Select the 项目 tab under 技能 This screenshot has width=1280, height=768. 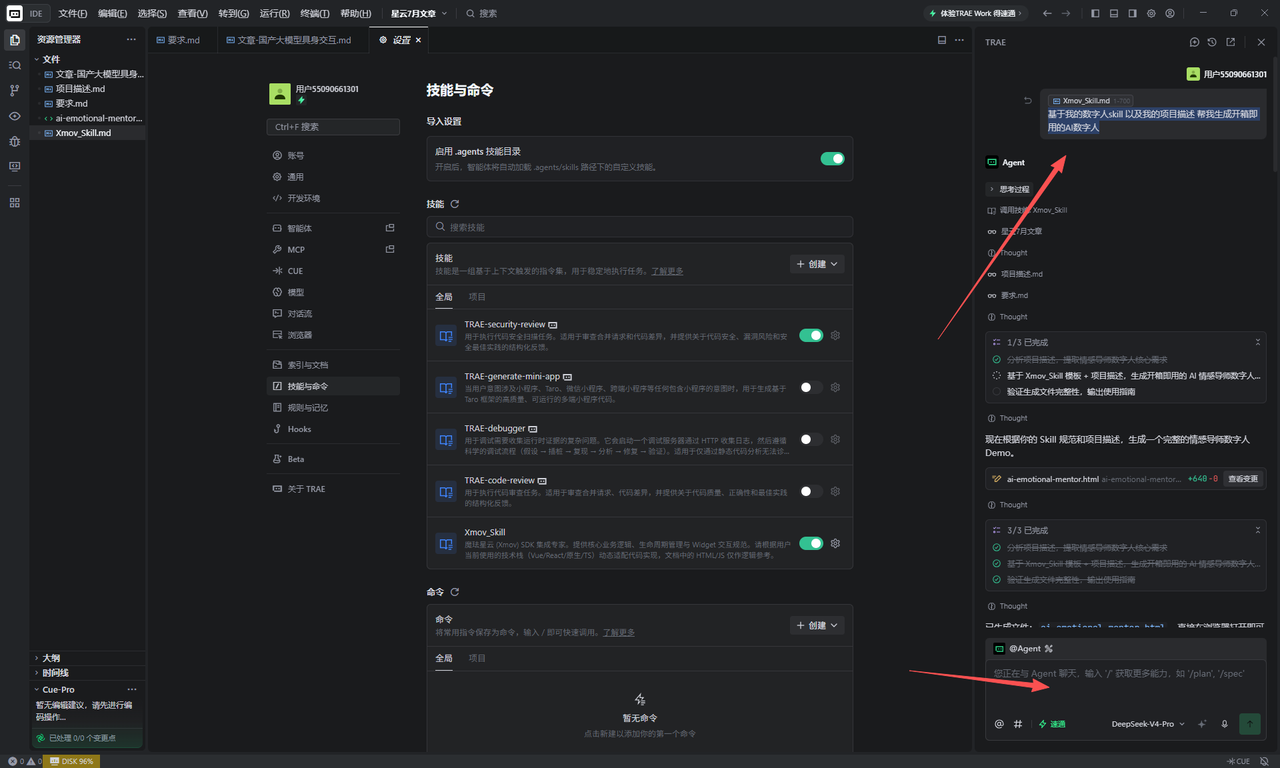click(477, 297)
